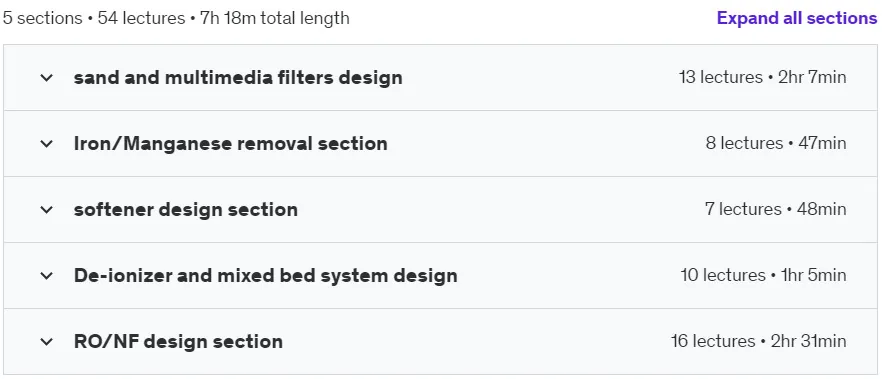The width and height of the screenshot is (882, 379).
Task: Select the sand and multimedia filters design title
Action: tap(238, 78)
